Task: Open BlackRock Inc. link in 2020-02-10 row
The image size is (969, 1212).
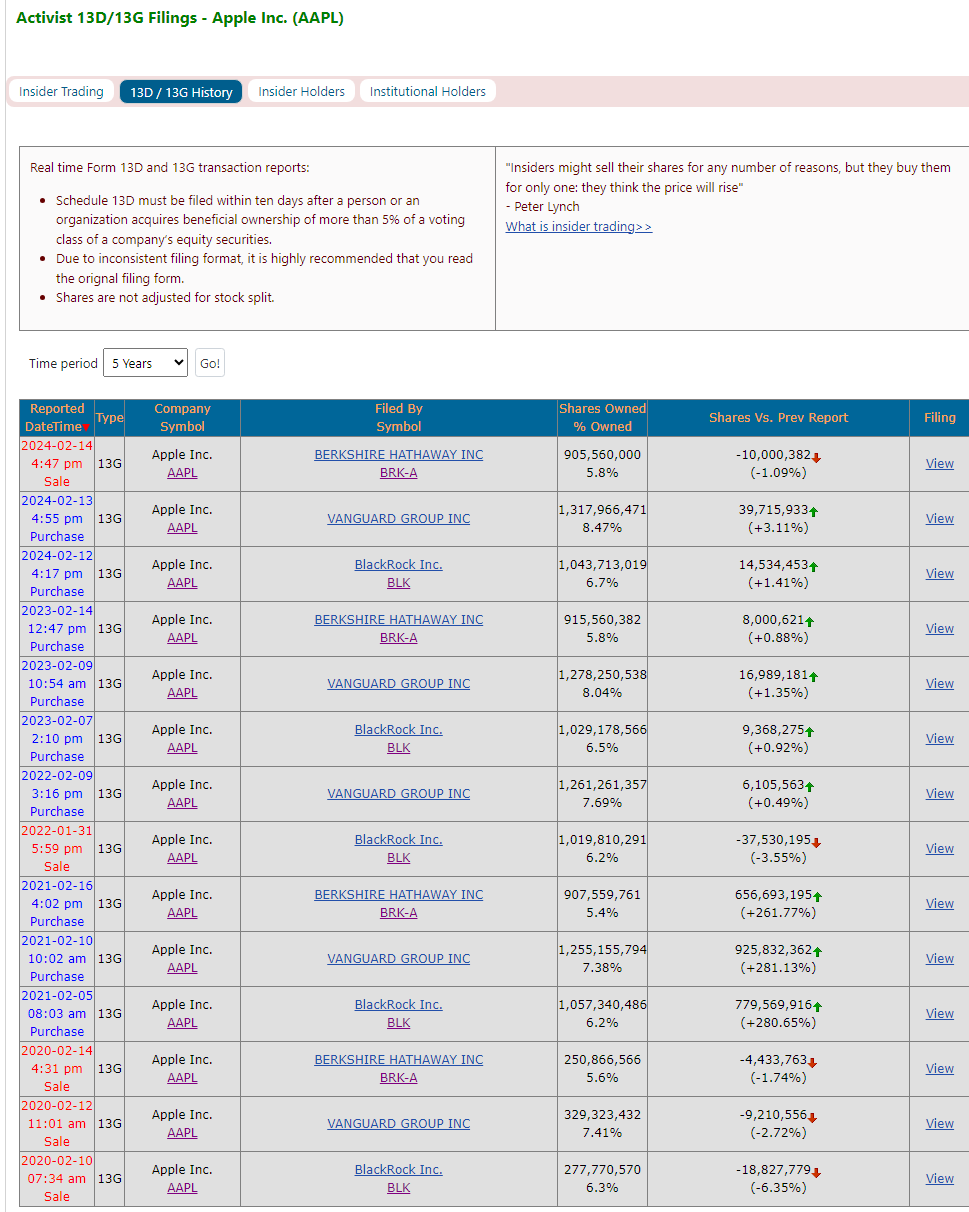Action: point(399,1170)
